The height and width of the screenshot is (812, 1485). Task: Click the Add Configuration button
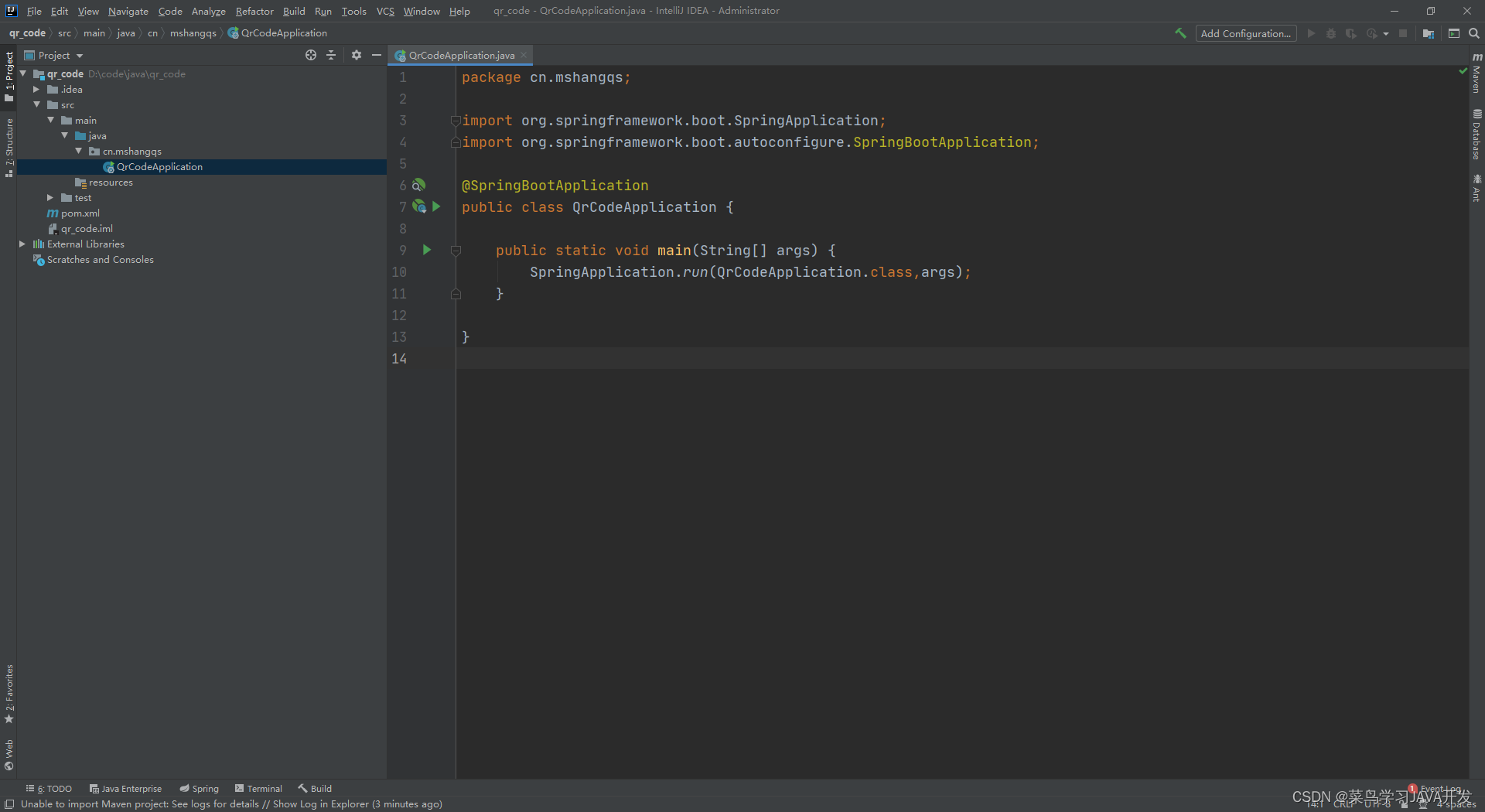coord(1245,33)
